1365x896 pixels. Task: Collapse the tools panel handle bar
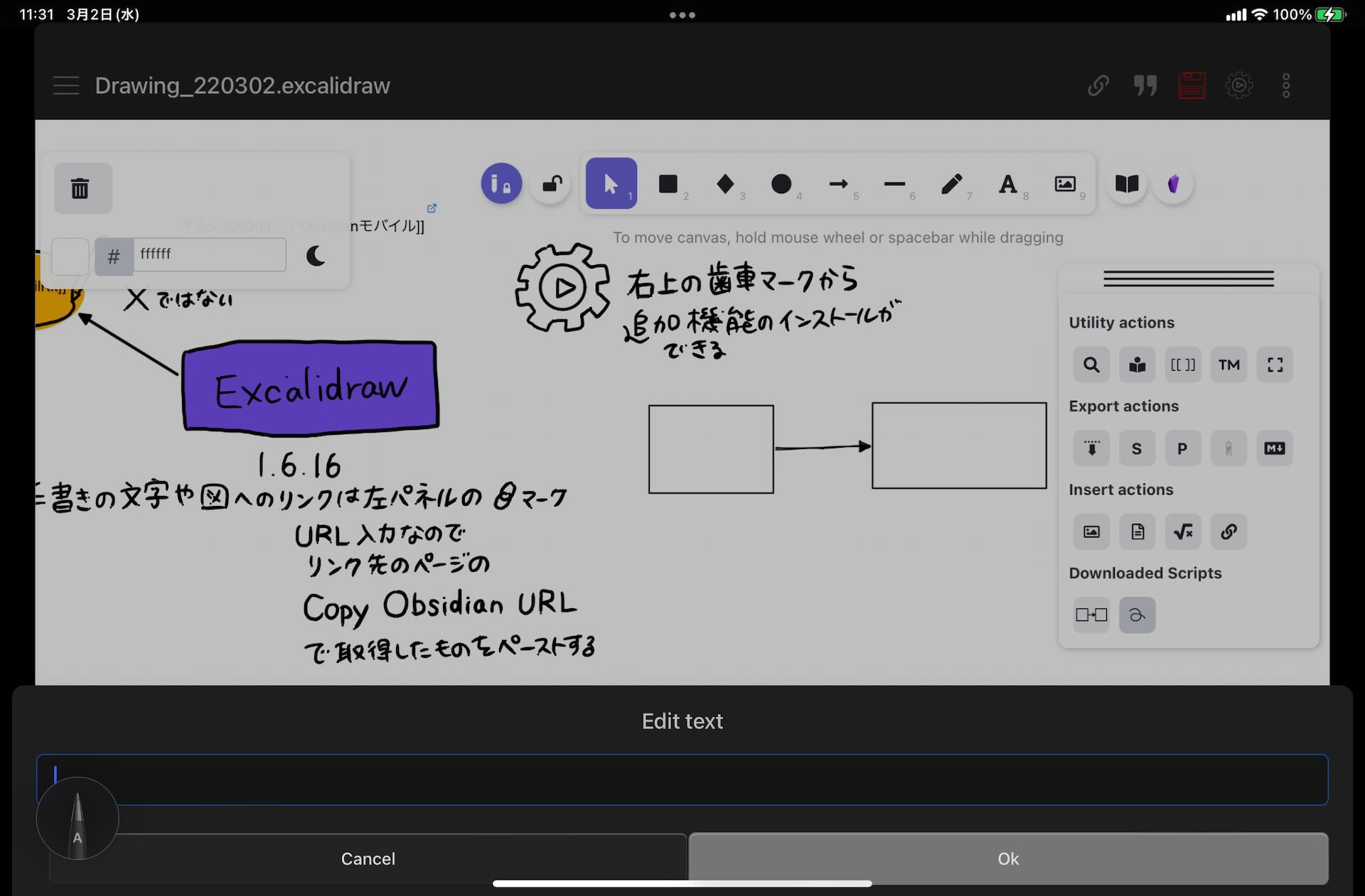1188,279
